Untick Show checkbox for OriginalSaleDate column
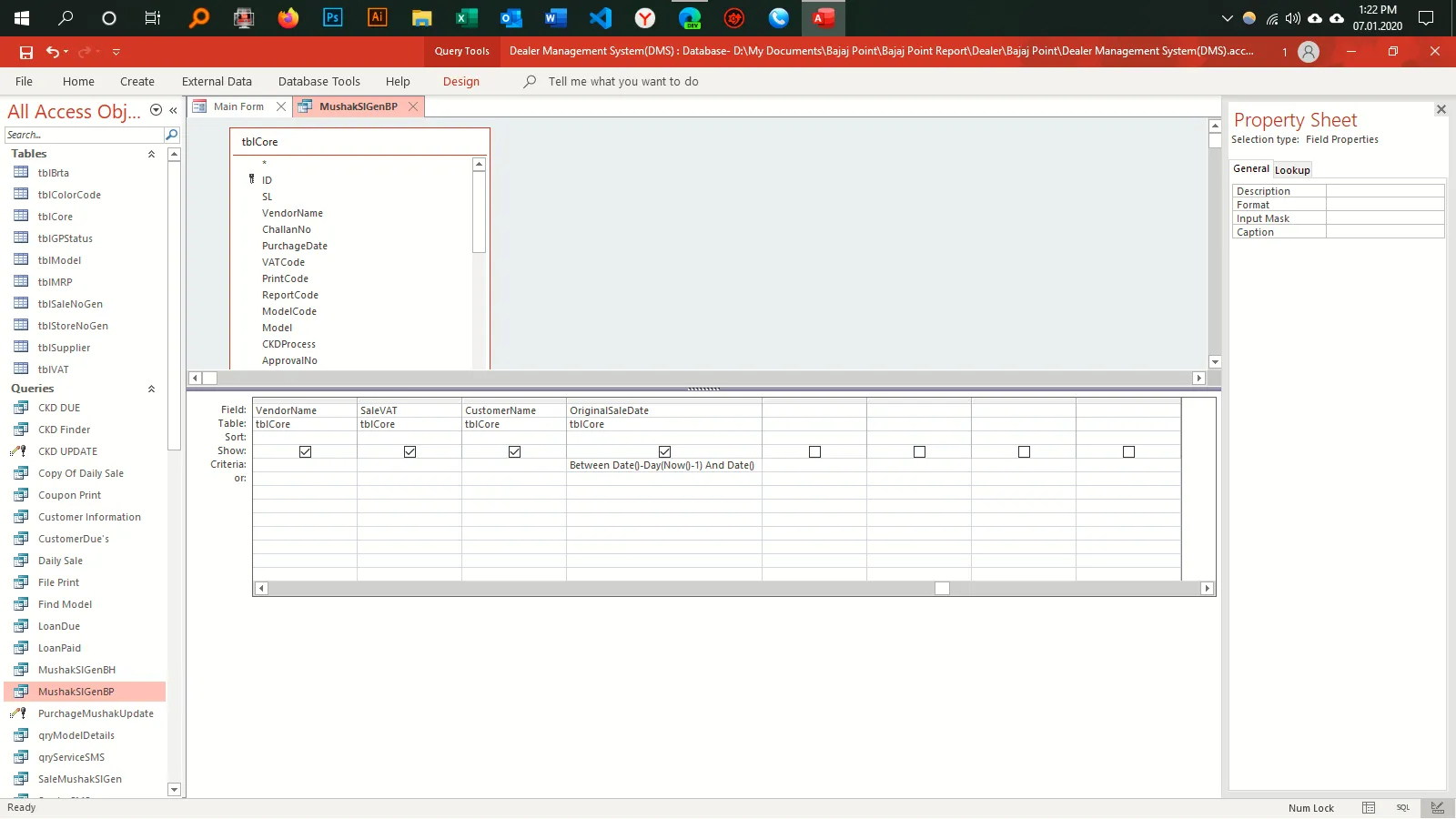Screen dimensions: 1456x819 point(664,451)
